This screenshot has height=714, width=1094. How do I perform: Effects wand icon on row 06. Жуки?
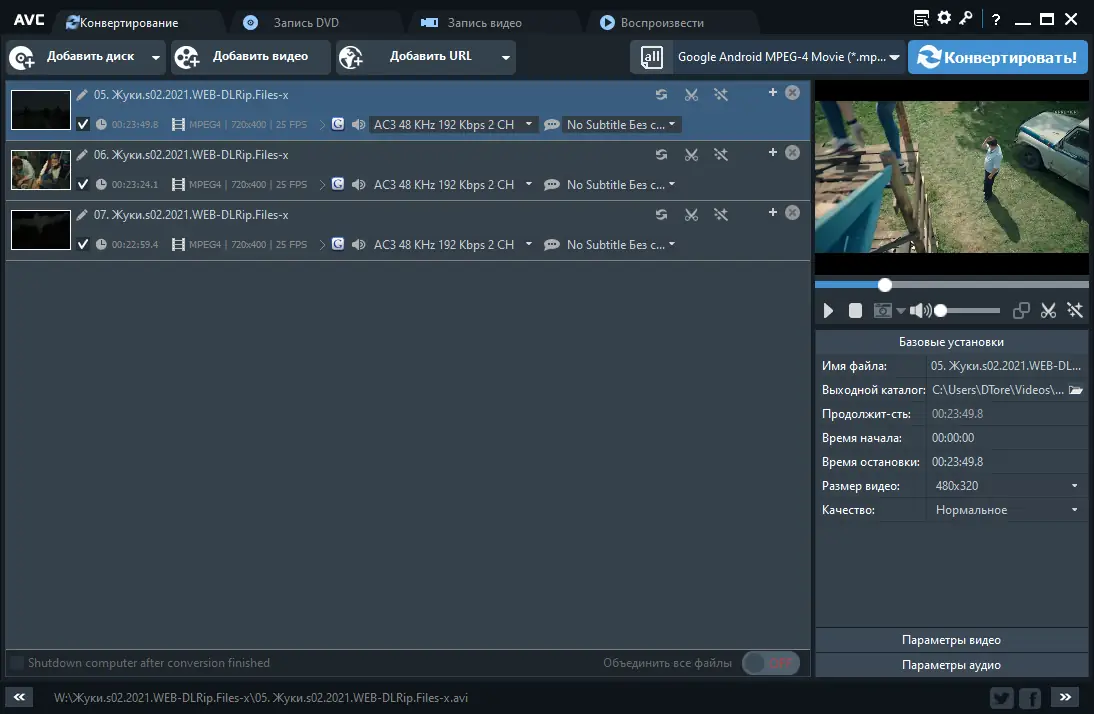coord(721,154)
